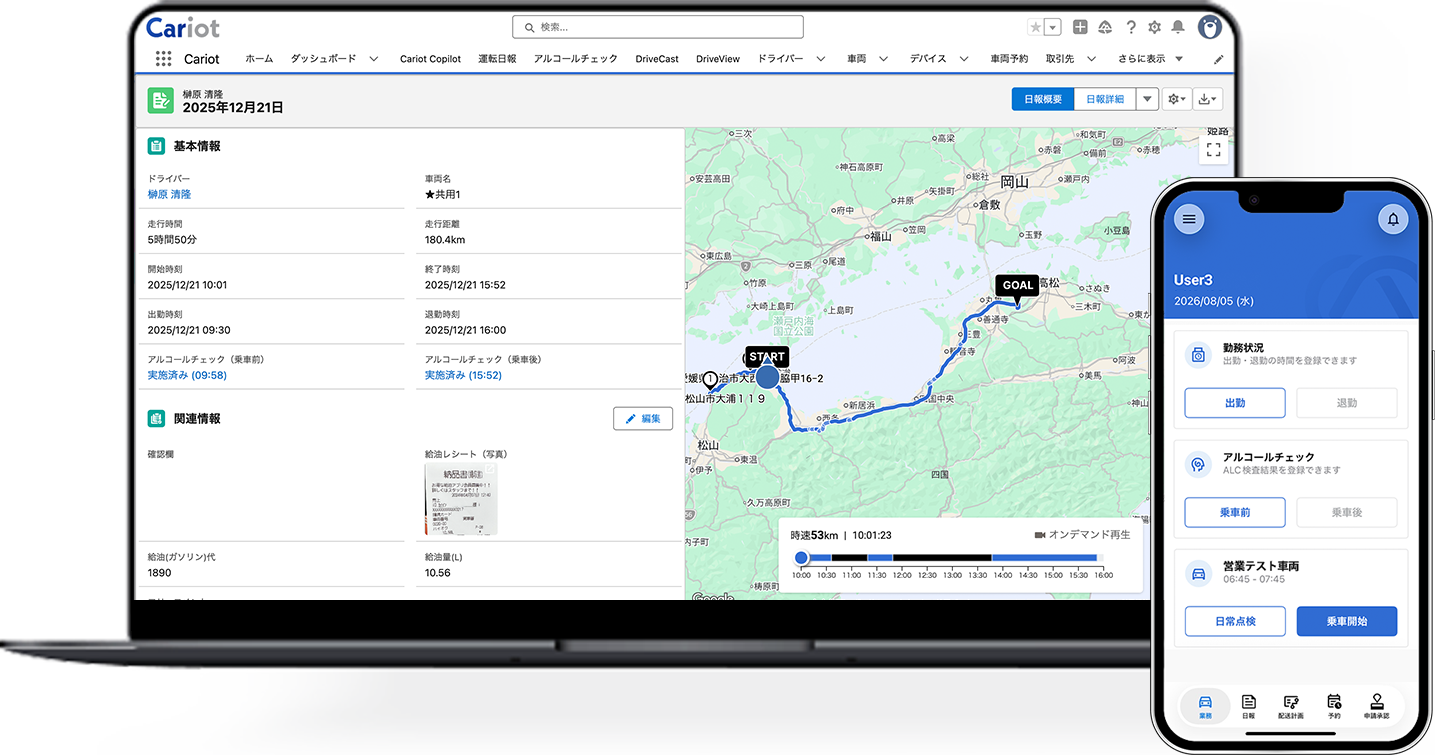Image resolution: width=1435 pixels, height=755 pixels.
Task: Click the pencil edit navigation icon
Action: coord(1218,60)
